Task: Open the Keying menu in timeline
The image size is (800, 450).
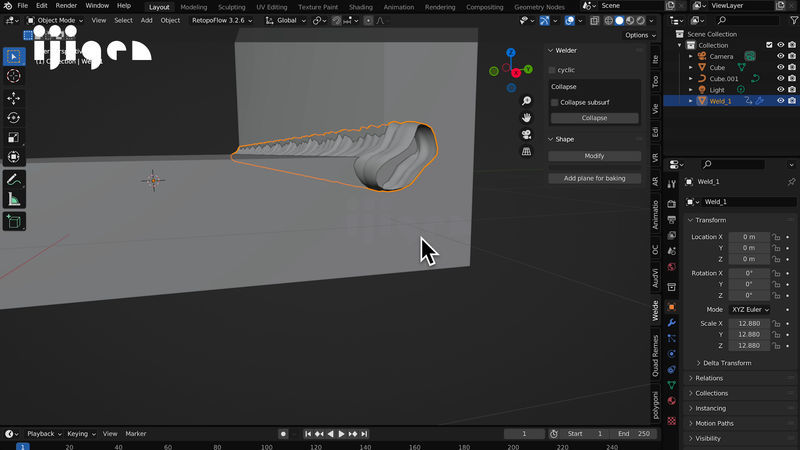Action: [x=81, y=434]
